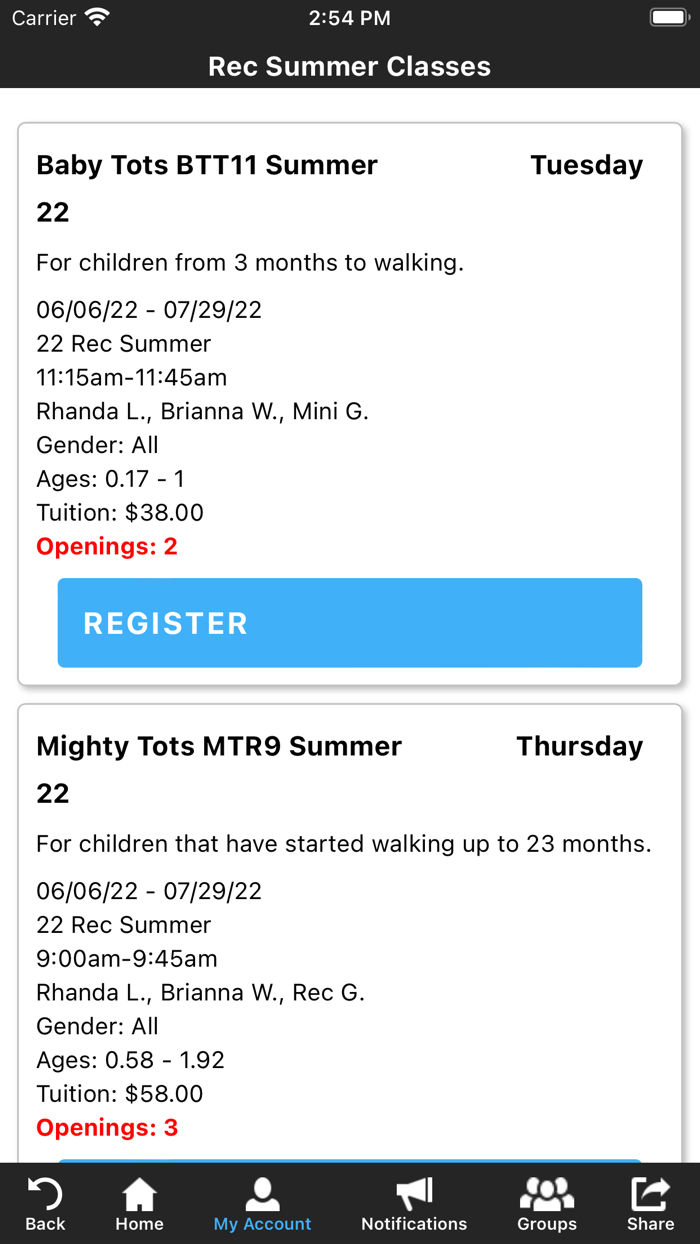Check the battery icon in status bar
Screen dimensions: 700x1244
(x=667, y=18)
